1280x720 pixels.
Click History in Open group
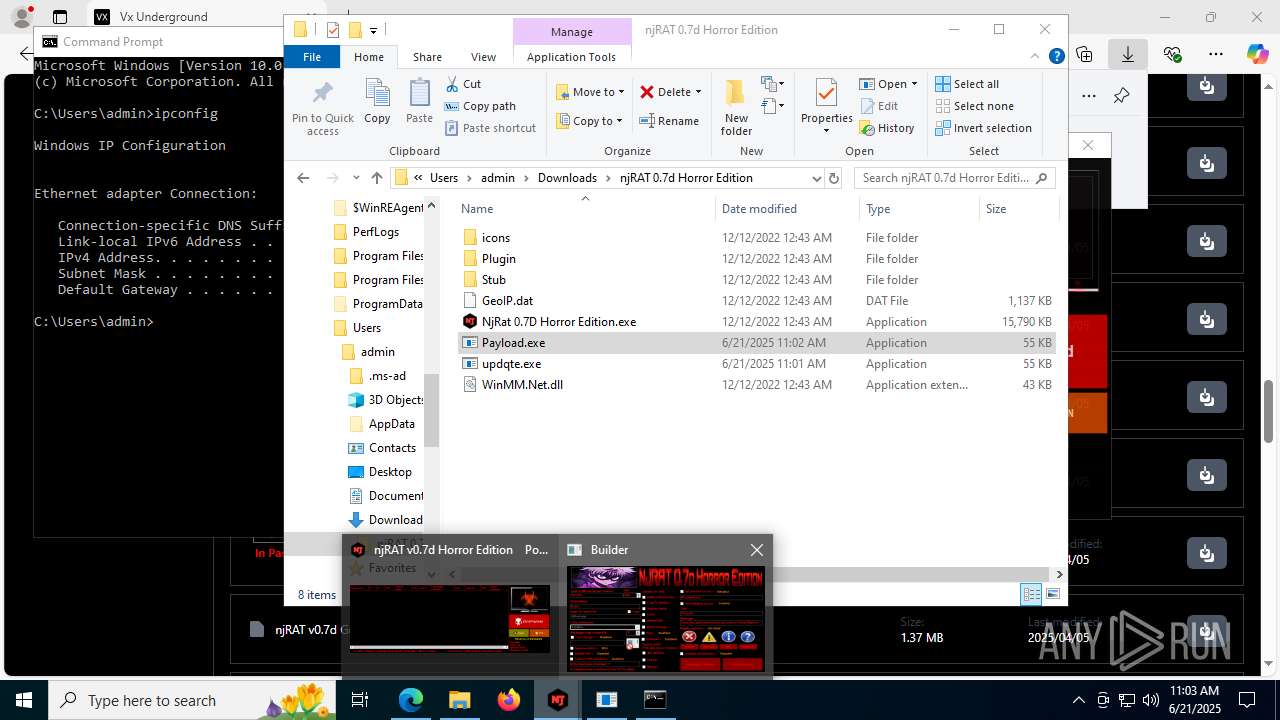[886, 128]
